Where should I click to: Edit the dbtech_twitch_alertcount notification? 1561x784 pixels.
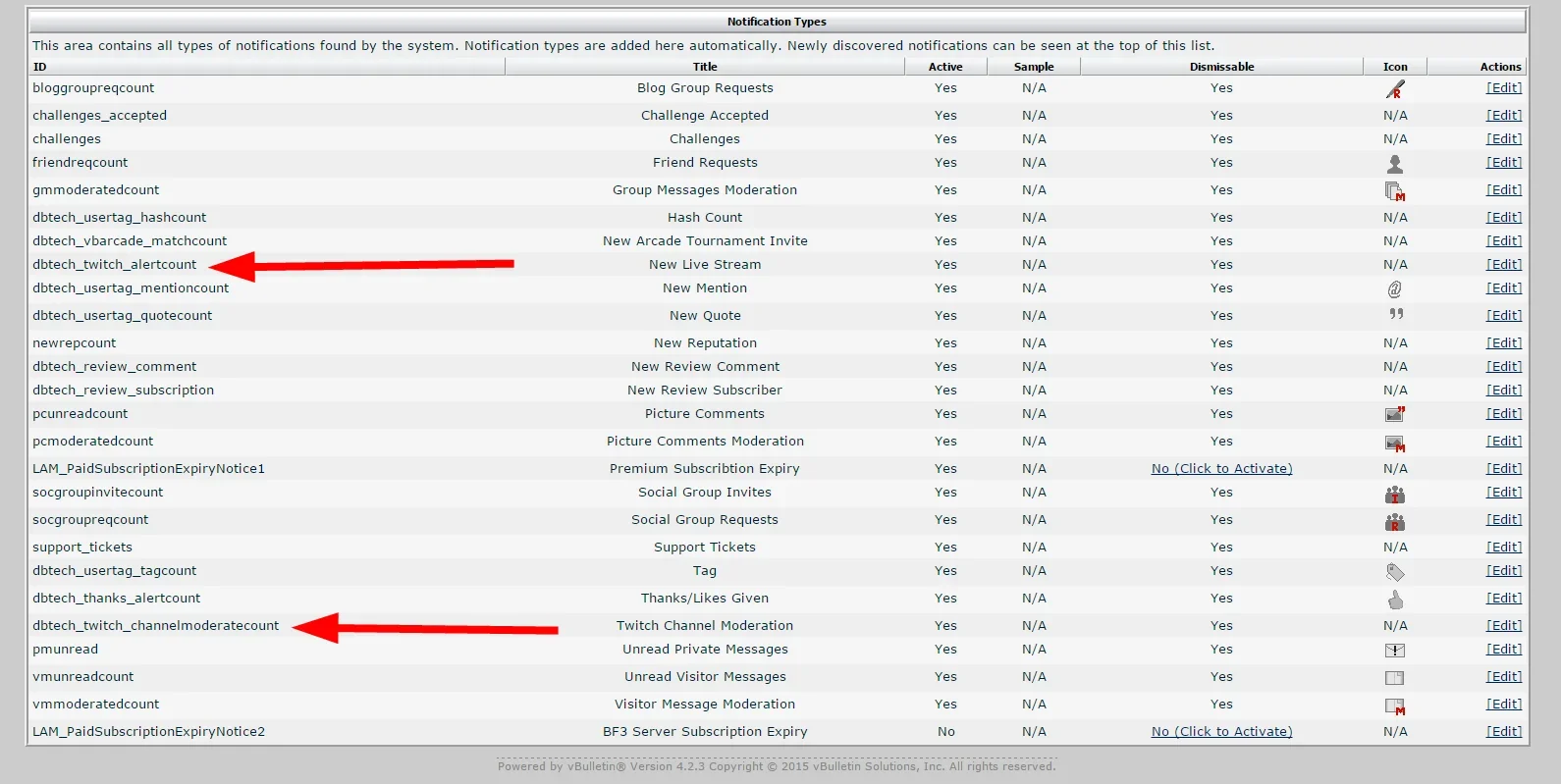click(1504, 264)
